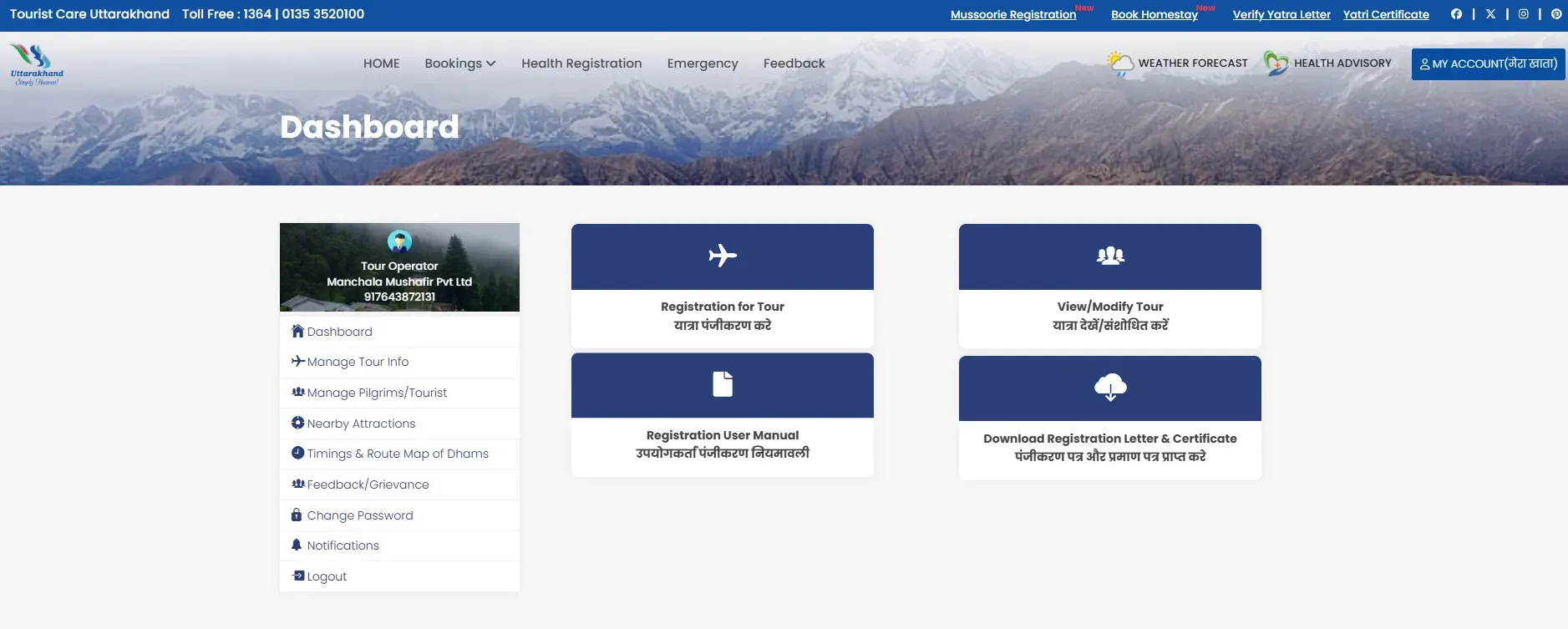Open HEALTH ADVISORY link
The height and width of the screenshot is (629, 1568).
[x=1342, y=63]
